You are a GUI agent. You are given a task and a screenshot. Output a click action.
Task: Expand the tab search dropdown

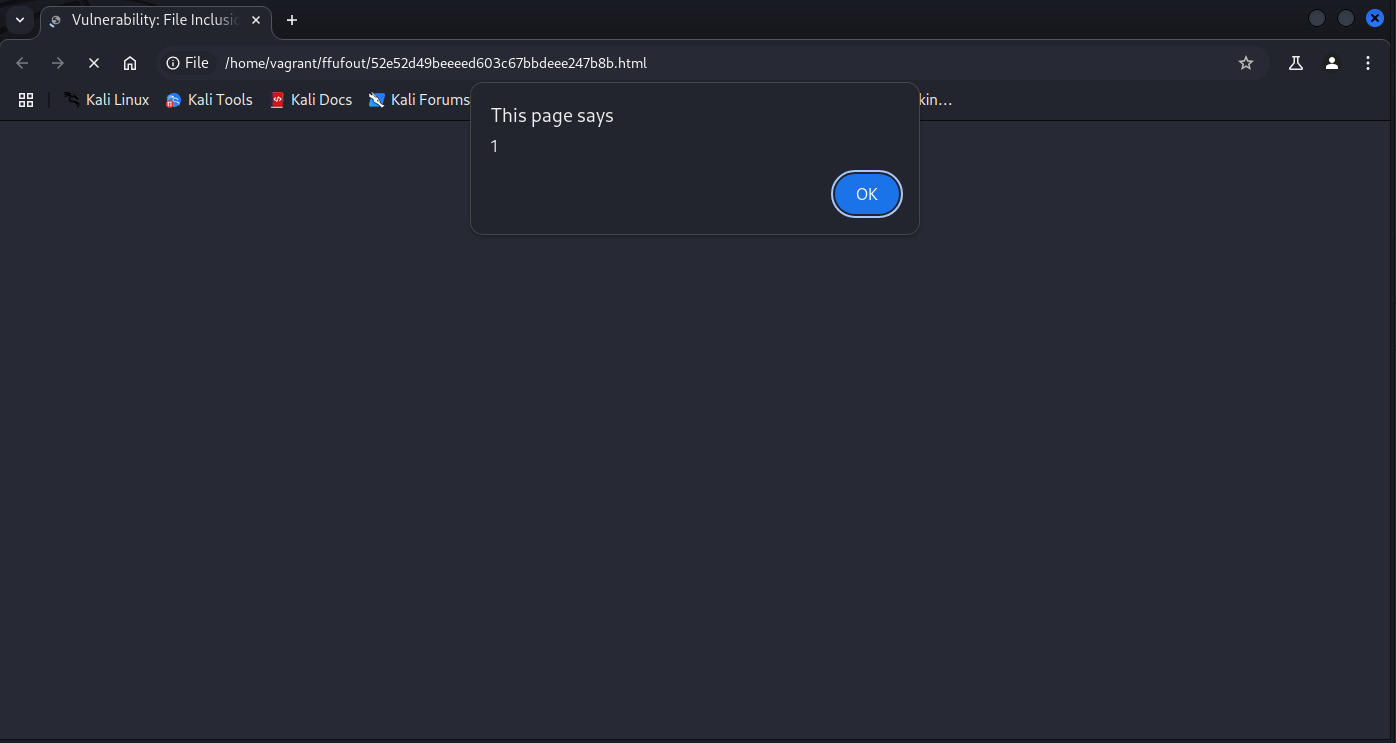(19, 20)
